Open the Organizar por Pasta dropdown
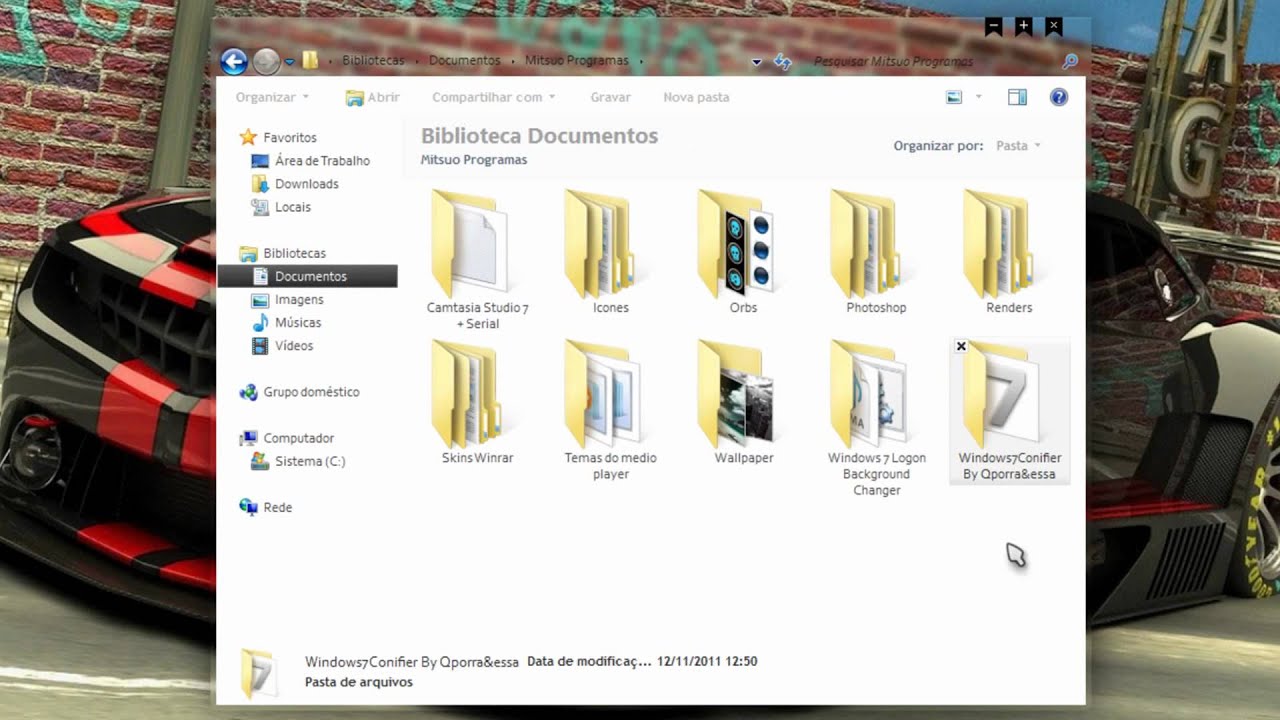This screenshot has height=720, width=1280. [1018, 146]
